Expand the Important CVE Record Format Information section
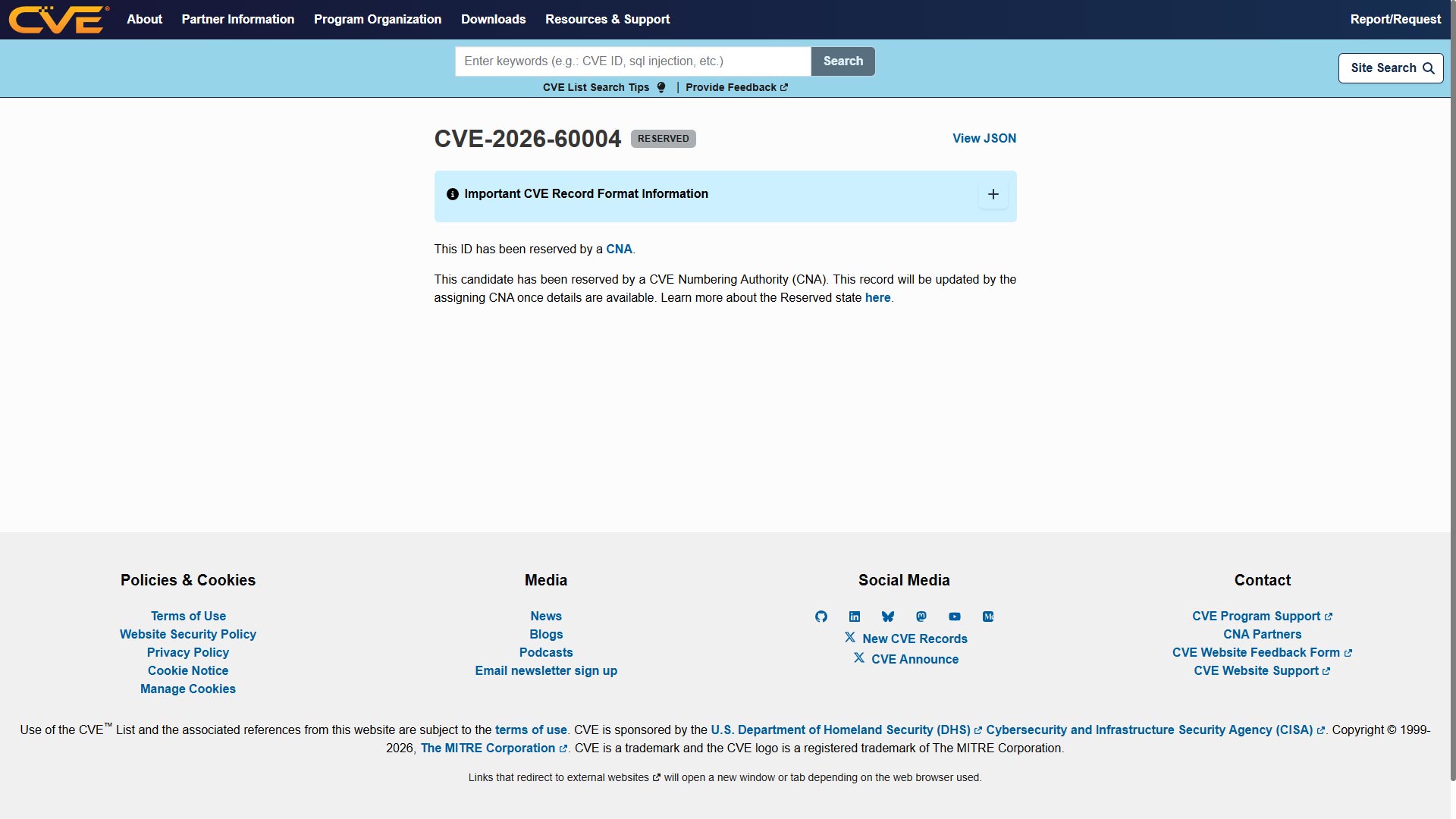Image resolution: width=1456 pixels, height=819 pixels. click(993, 194)
